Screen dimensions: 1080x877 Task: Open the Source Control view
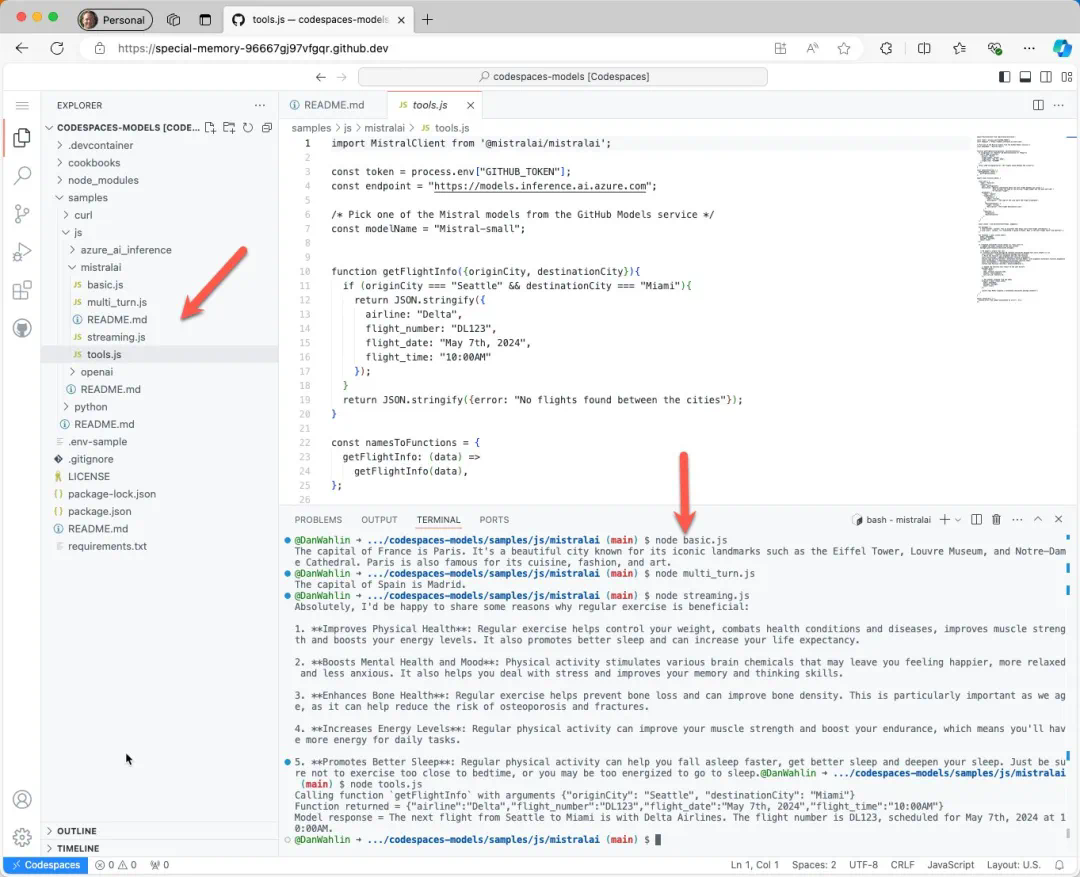tap(21, 214)
